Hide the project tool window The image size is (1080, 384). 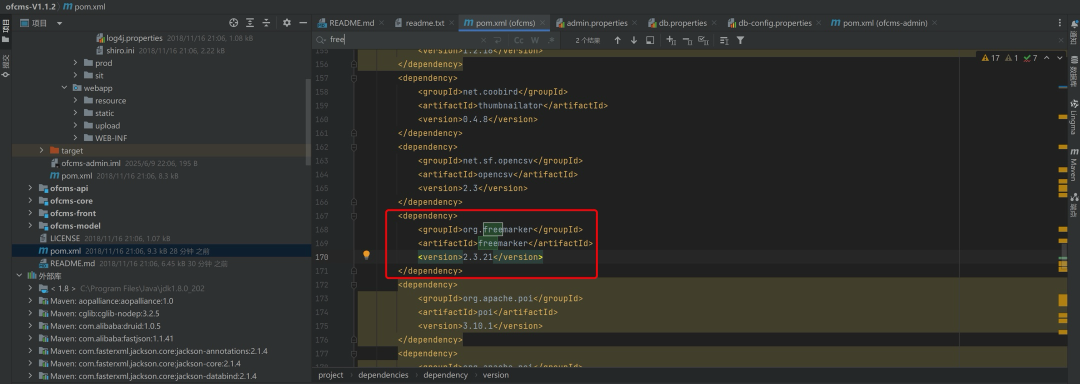tap(302, 23)
